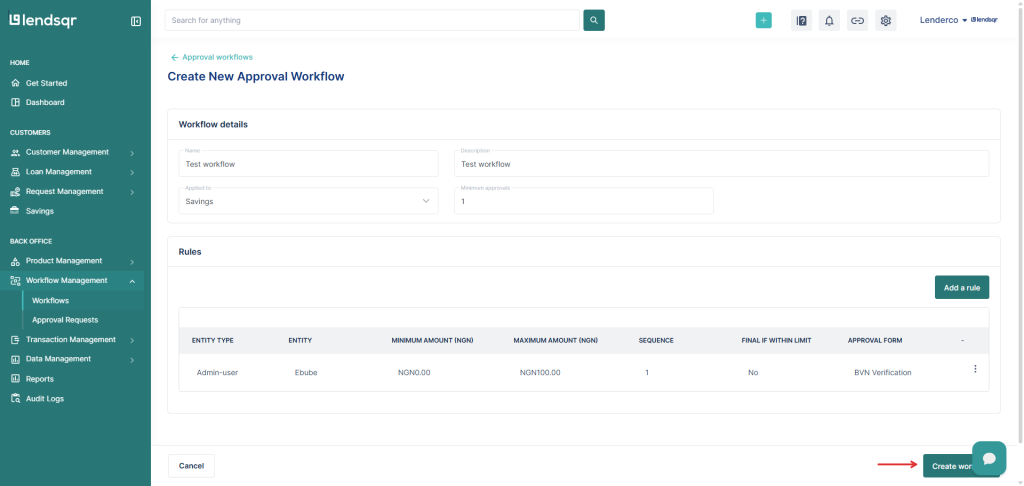Open Audit Logs from sidebar
Image resolution: width=1024 pixels, height=486 pixels.
(x=45, y=398)
